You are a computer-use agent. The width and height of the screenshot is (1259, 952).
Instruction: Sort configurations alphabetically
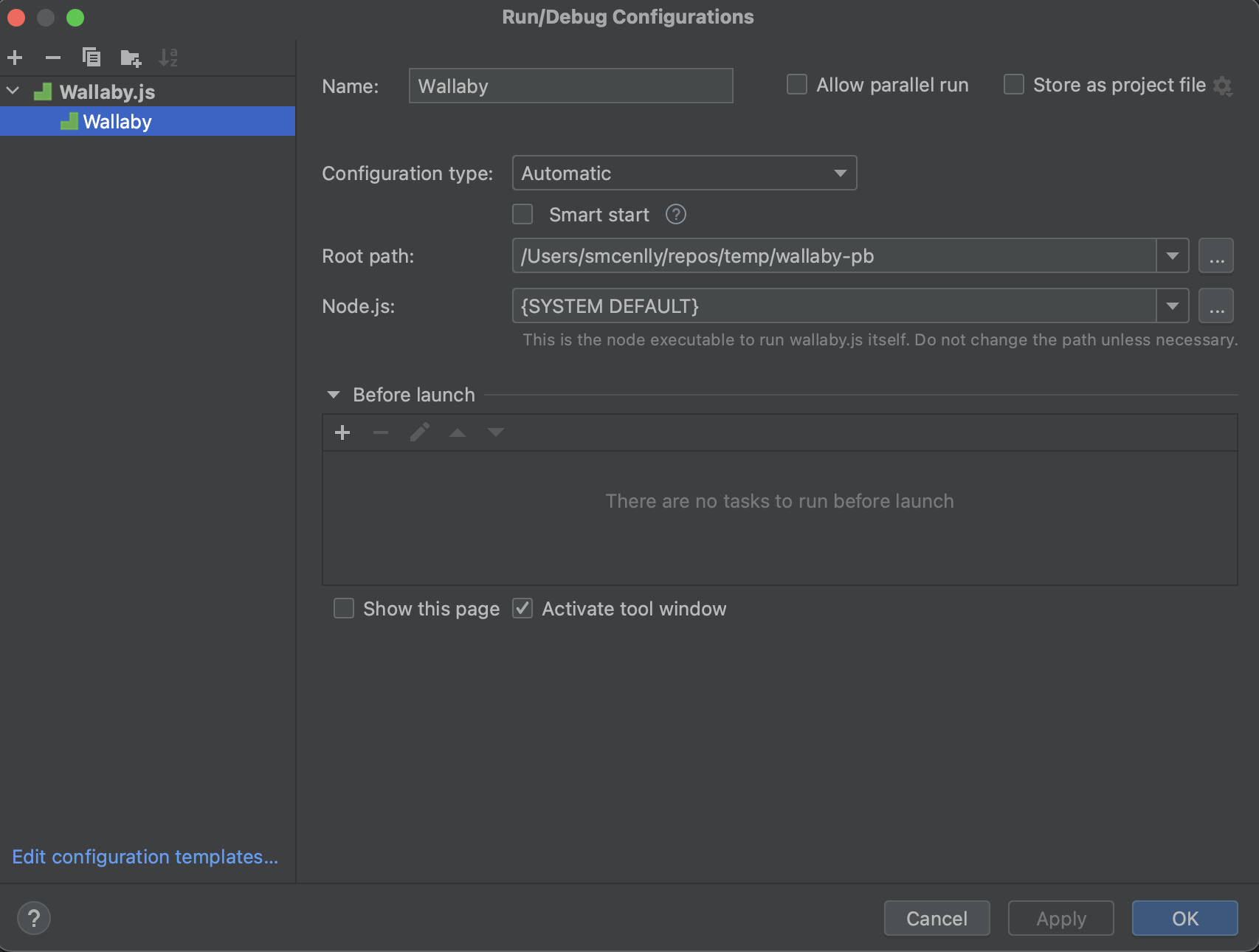(x=168, y=58)
